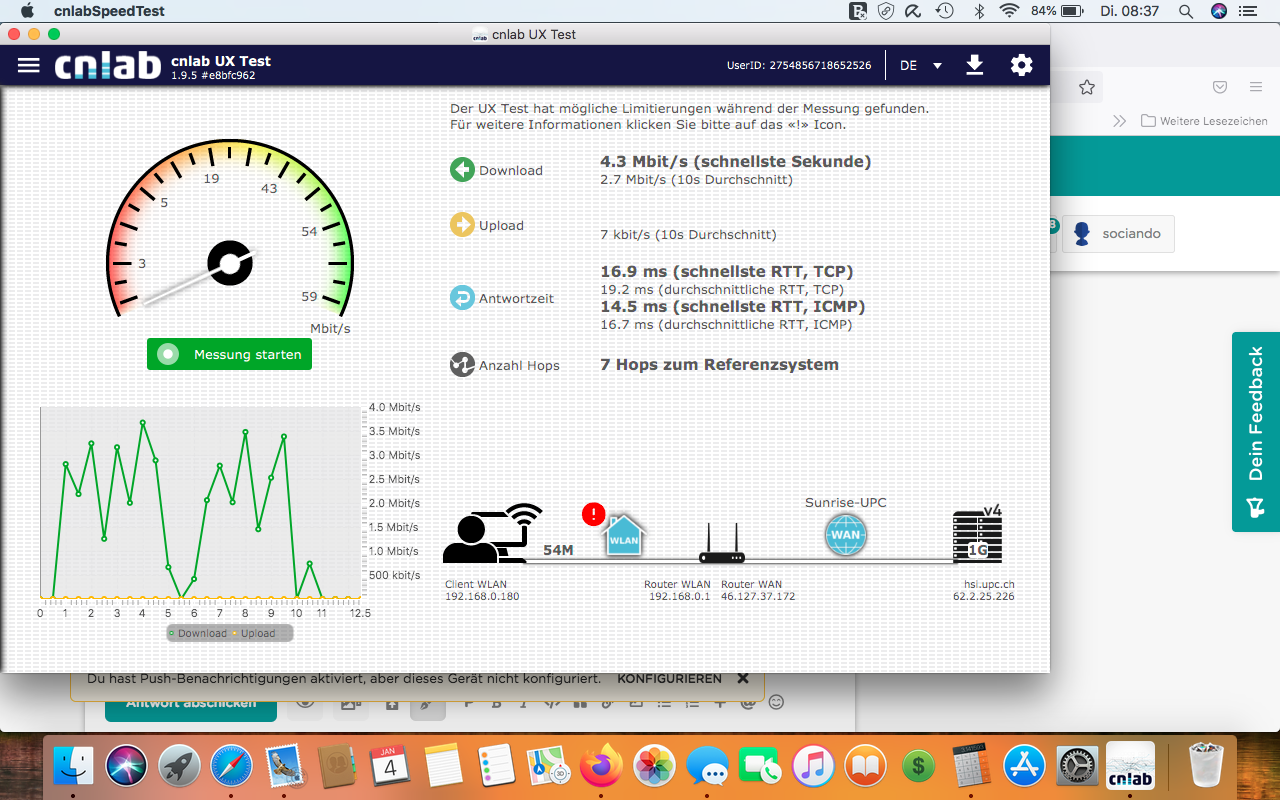This screenshot has height=800, width=1280.
Task: Click the WLAN house icon
Action: click(x=624, y=537)
